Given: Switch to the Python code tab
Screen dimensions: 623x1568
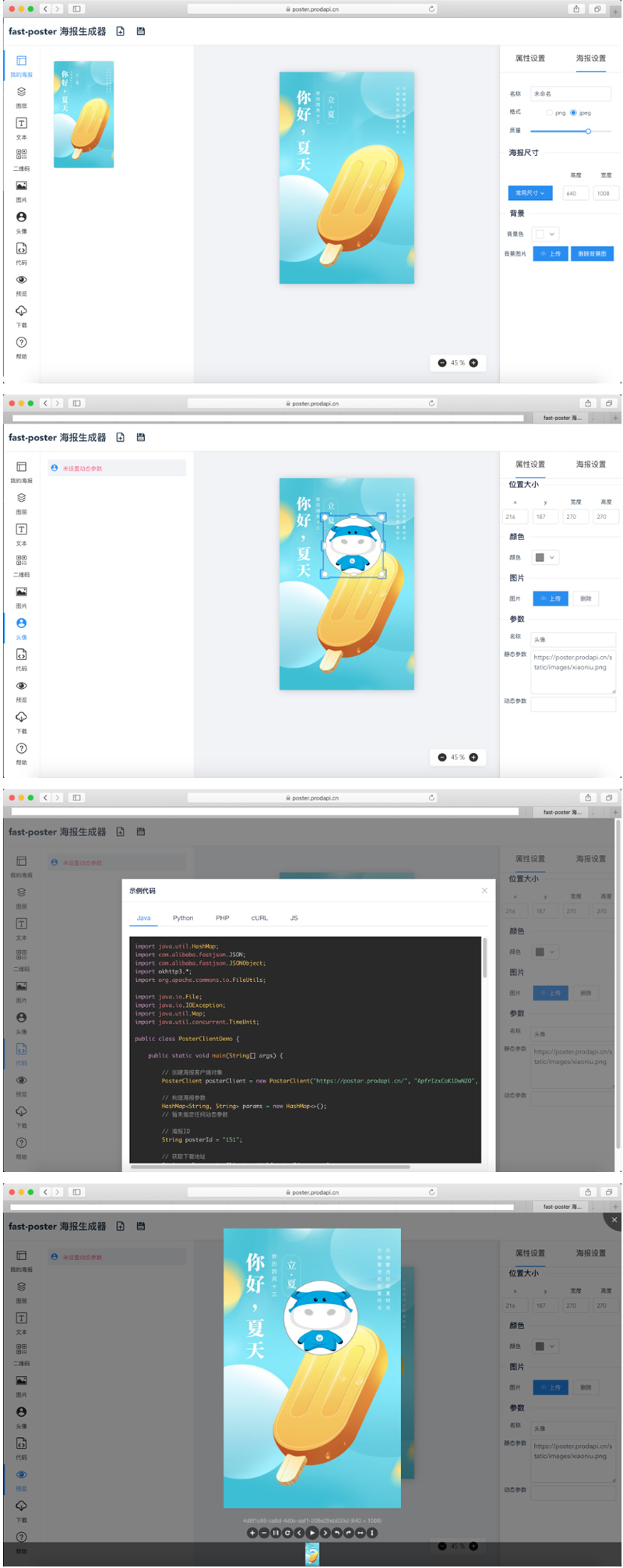Looking at the screenshot, I should [x=183, y=918].
